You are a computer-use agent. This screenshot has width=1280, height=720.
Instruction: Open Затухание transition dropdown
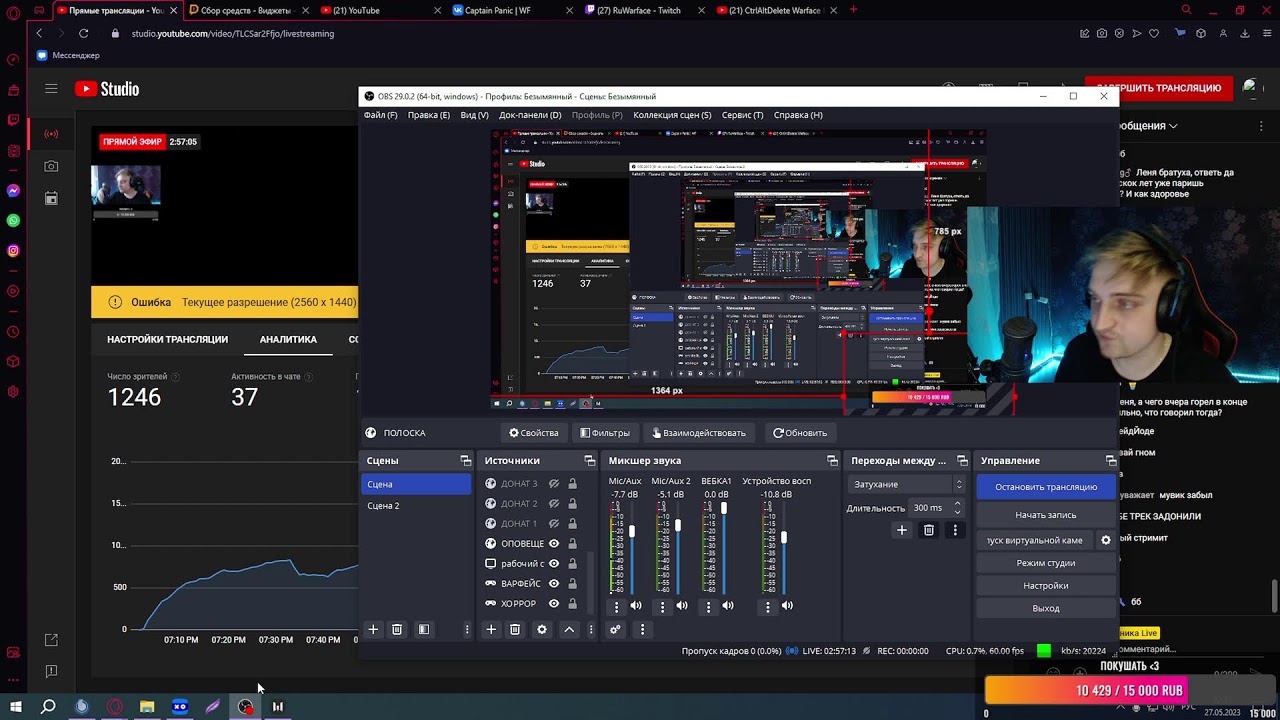pyautogui.click(x=908, y=484)
